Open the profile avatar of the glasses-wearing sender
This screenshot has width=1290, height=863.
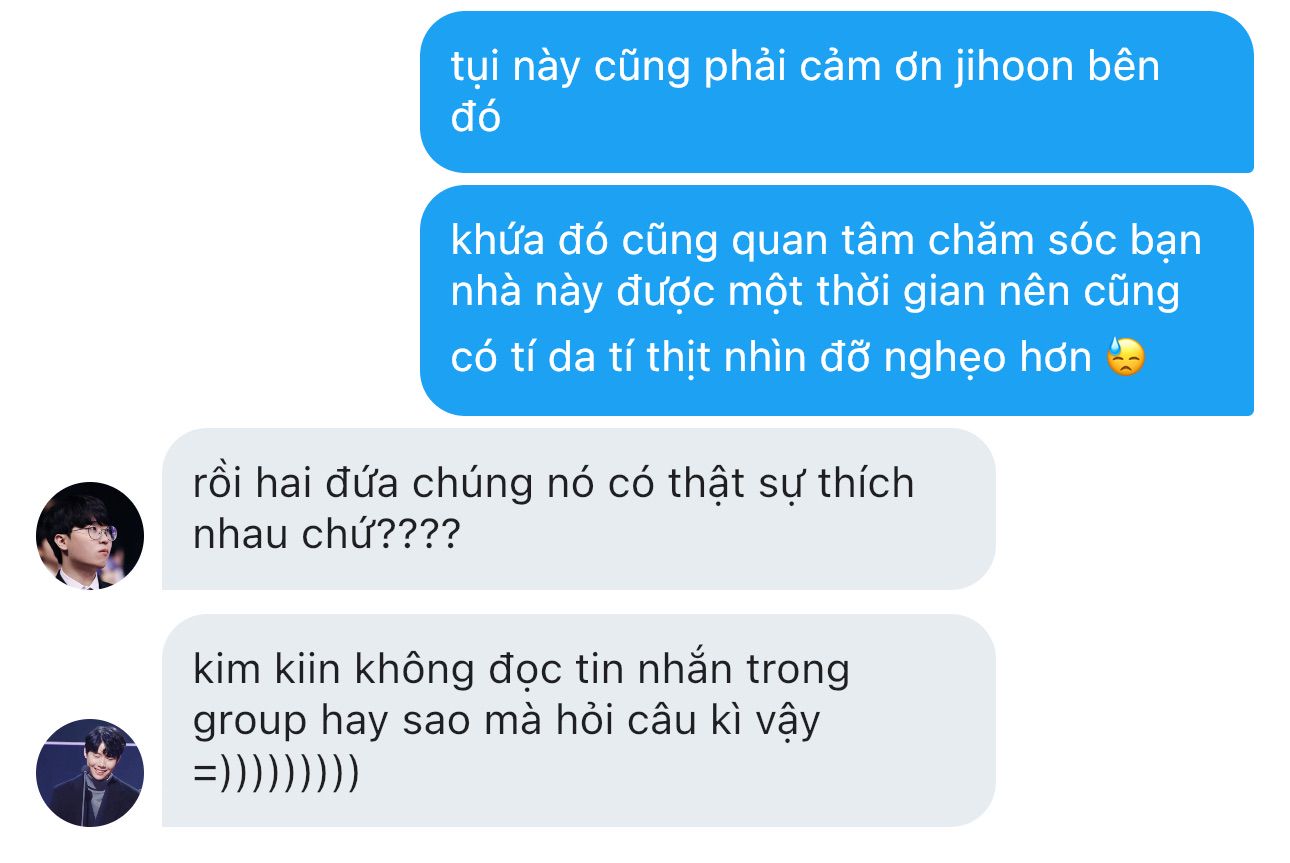point(90,536)
